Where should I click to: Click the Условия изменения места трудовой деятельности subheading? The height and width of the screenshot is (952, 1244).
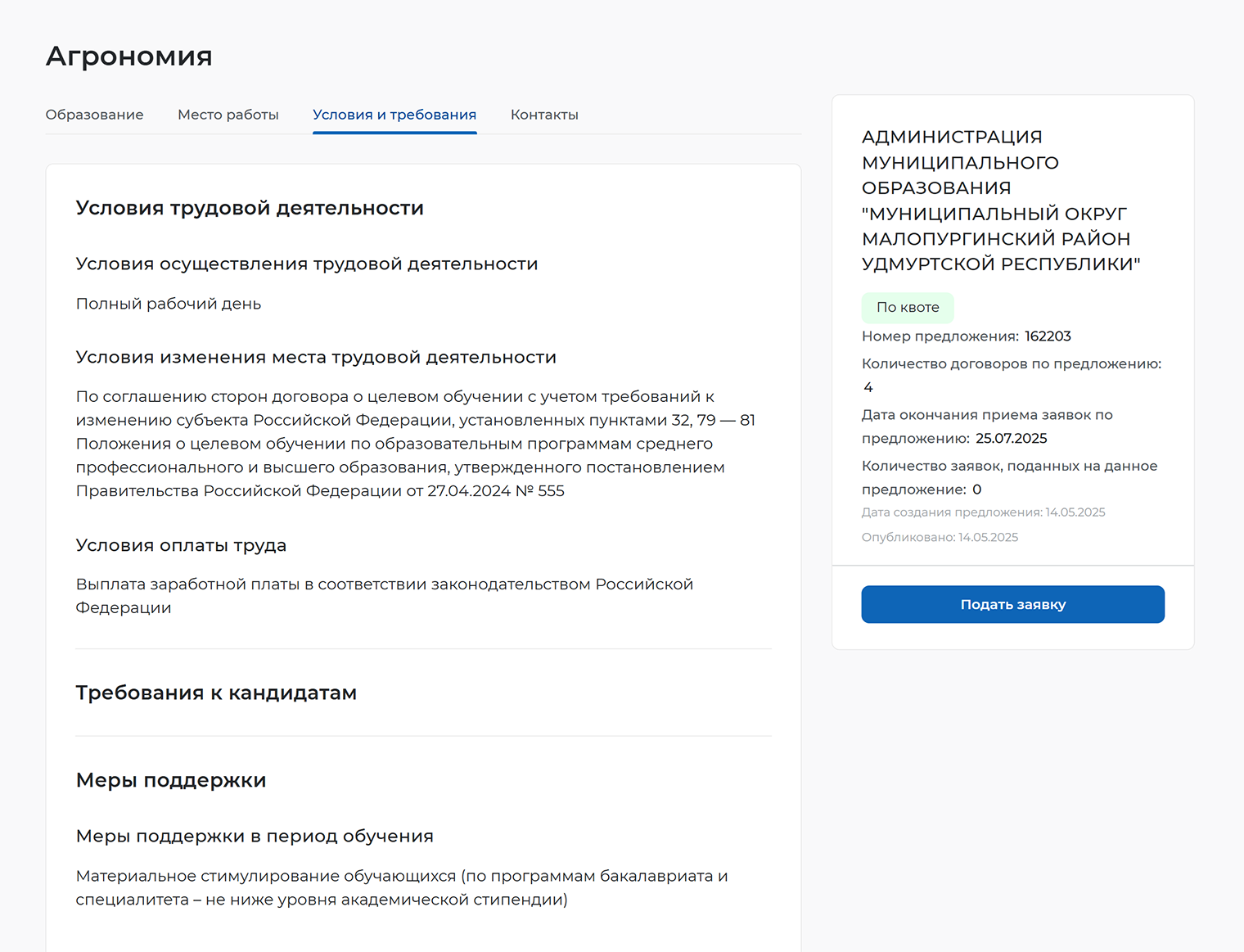(316, 358)
